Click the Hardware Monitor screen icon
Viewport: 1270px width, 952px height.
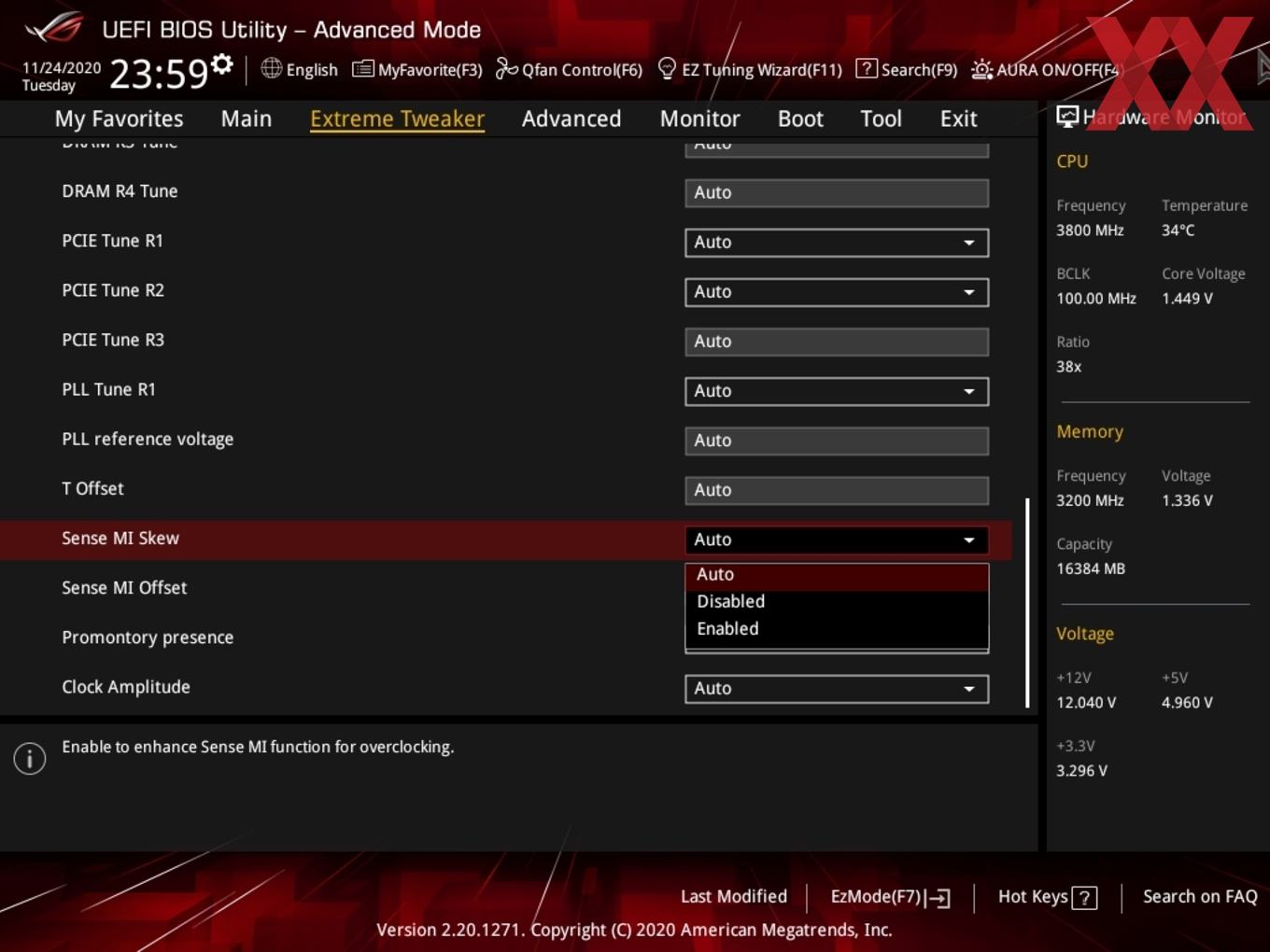(x=1067, y=117)
